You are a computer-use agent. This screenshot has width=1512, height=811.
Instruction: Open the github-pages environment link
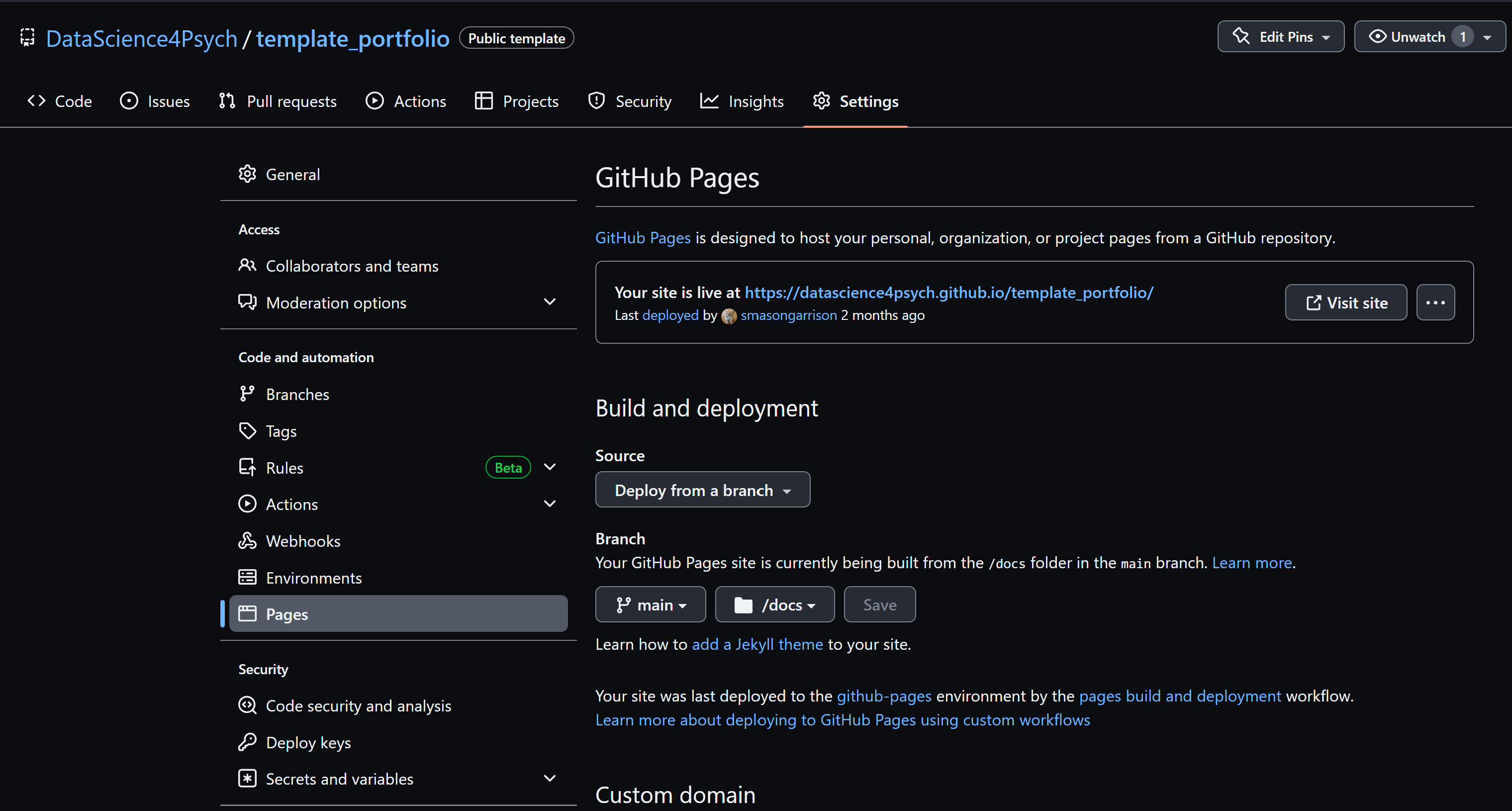tap(884, 696)
